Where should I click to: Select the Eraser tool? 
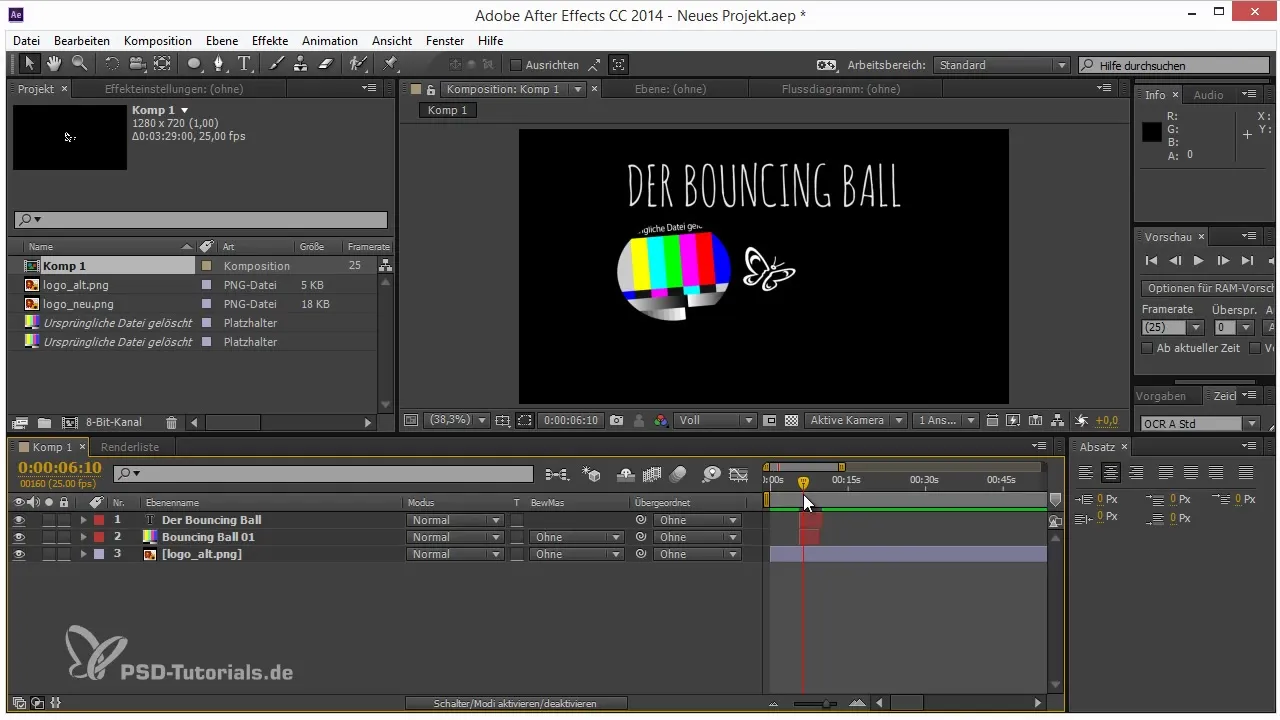click(x=325, y=64)
